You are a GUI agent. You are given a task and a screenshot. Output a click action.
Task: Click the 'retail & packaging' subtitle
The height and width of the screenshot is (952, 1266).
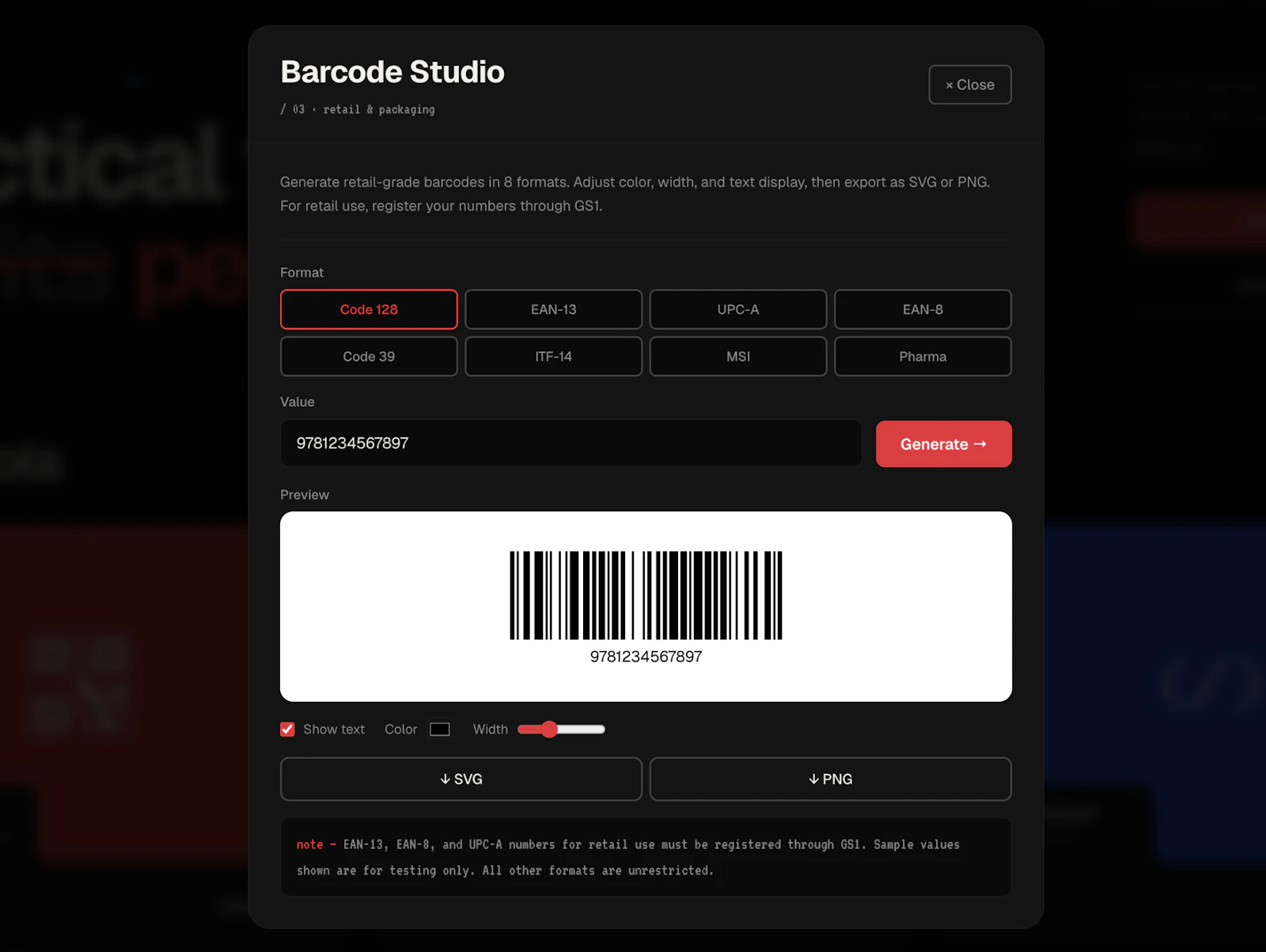[379, 110]
